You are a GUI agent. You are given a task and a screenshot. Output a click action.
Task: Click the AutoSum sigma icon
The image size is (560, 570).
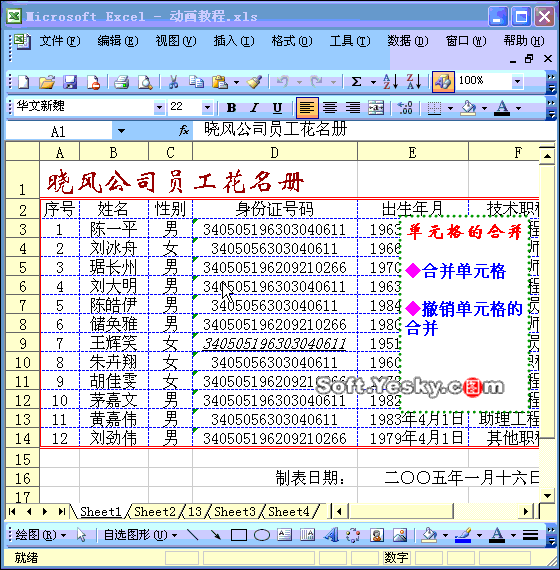coord(357,82)
